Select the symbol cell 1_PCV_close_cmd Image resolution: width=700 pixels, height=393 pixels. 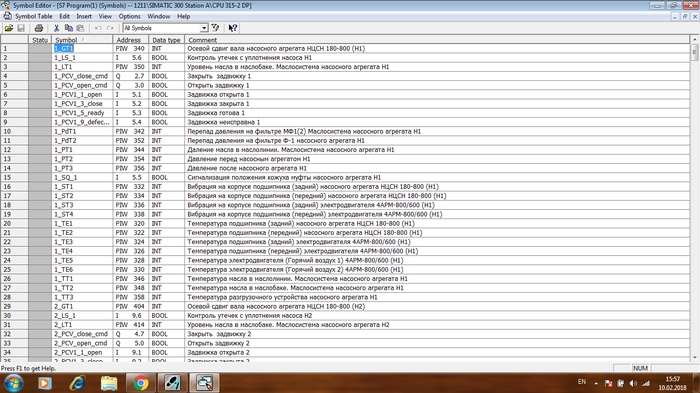82,76
